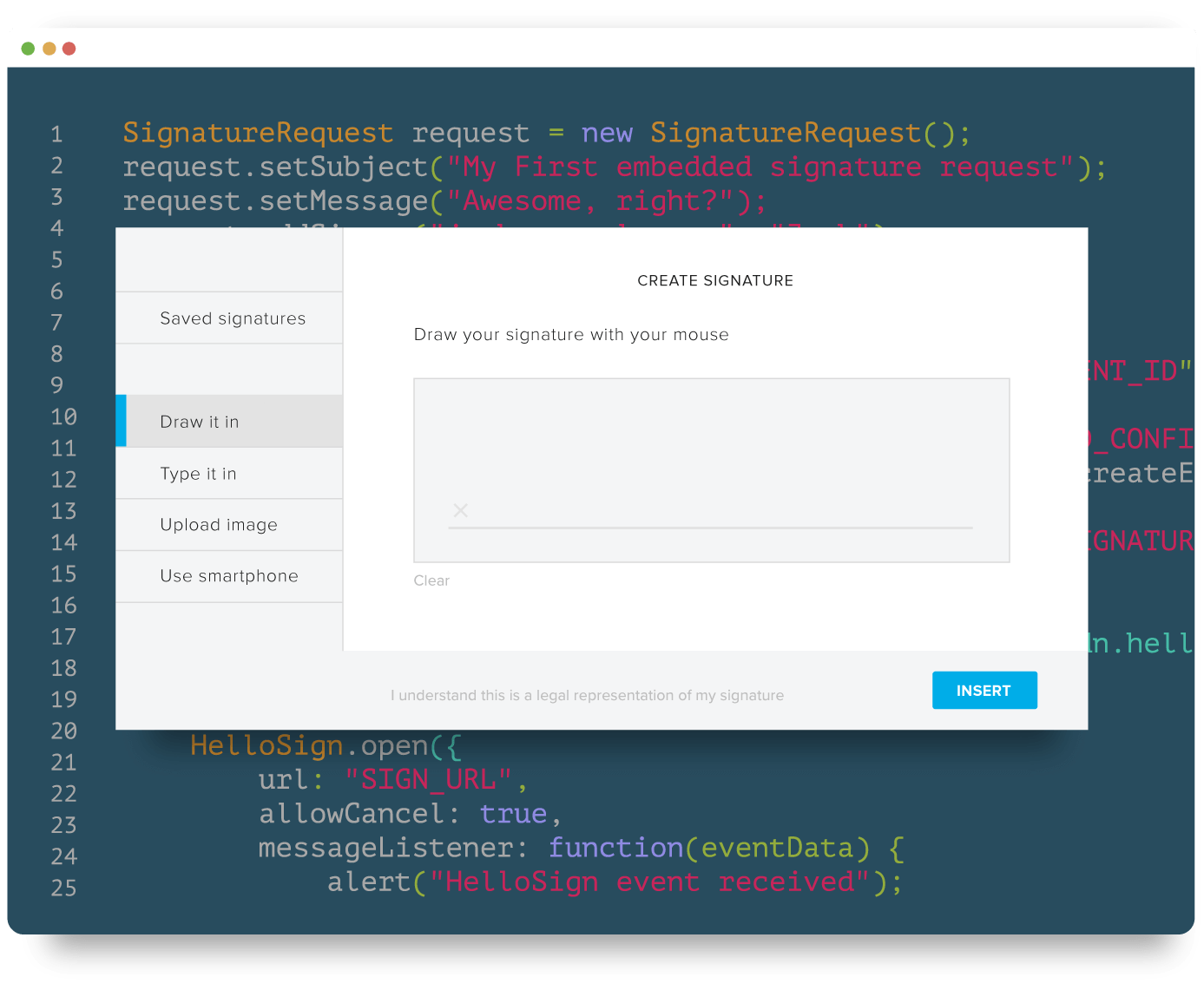1204x990 pixels.
Task: Click line number 25 in gutter
Action: pos(63,888)
